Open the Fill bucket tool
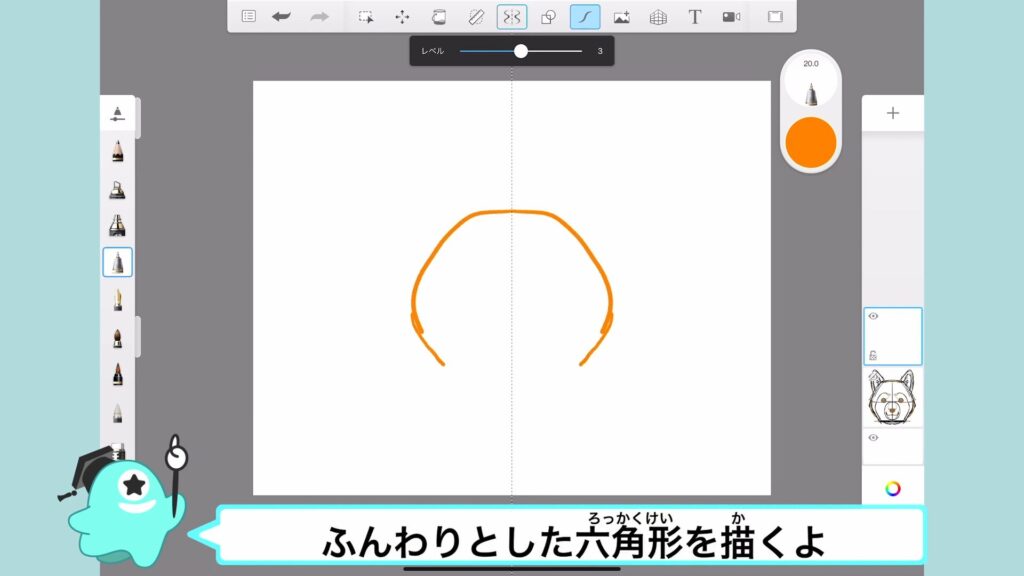Viewport: 1024px width, 576px height. [x=438, y=16]
